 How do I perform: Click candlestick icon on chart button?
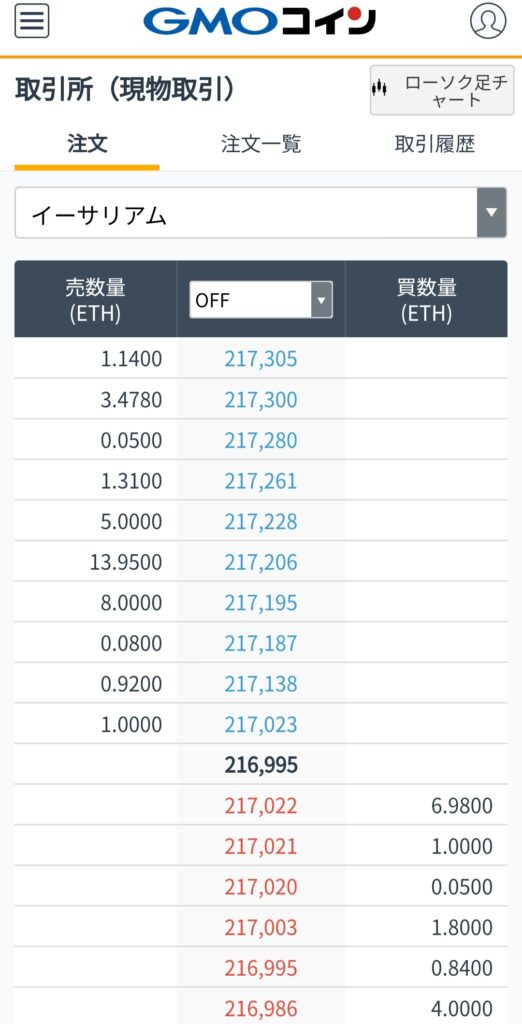click(x=380, y=89)
